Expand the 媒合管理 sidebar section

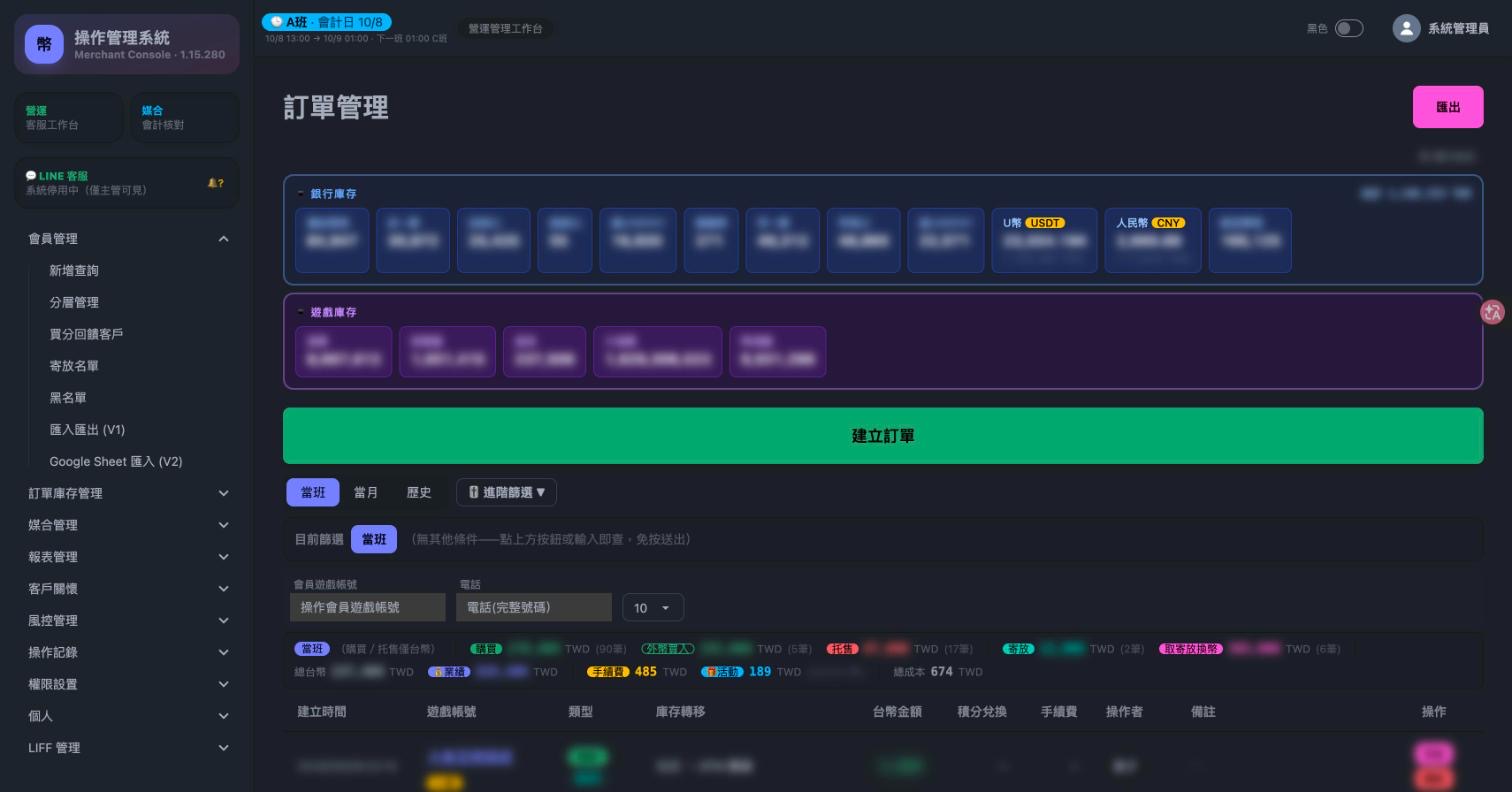(128, 525)
